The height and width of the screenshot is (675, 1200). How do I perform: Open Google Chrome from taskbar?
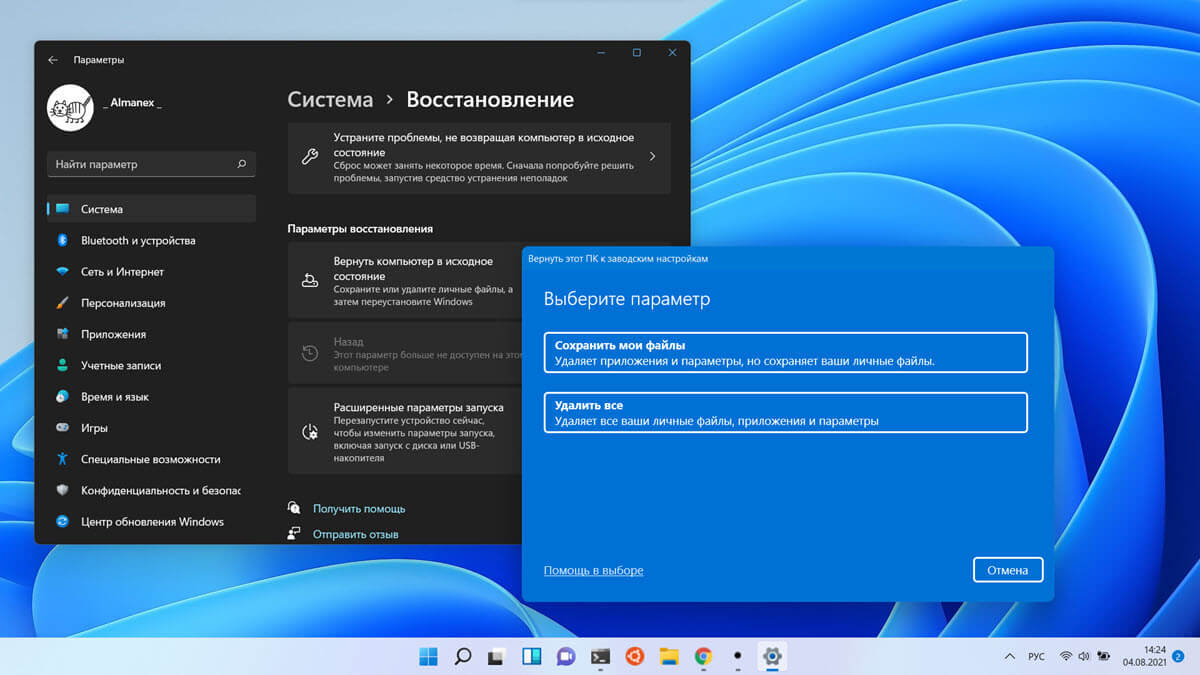tap(703, 657)
